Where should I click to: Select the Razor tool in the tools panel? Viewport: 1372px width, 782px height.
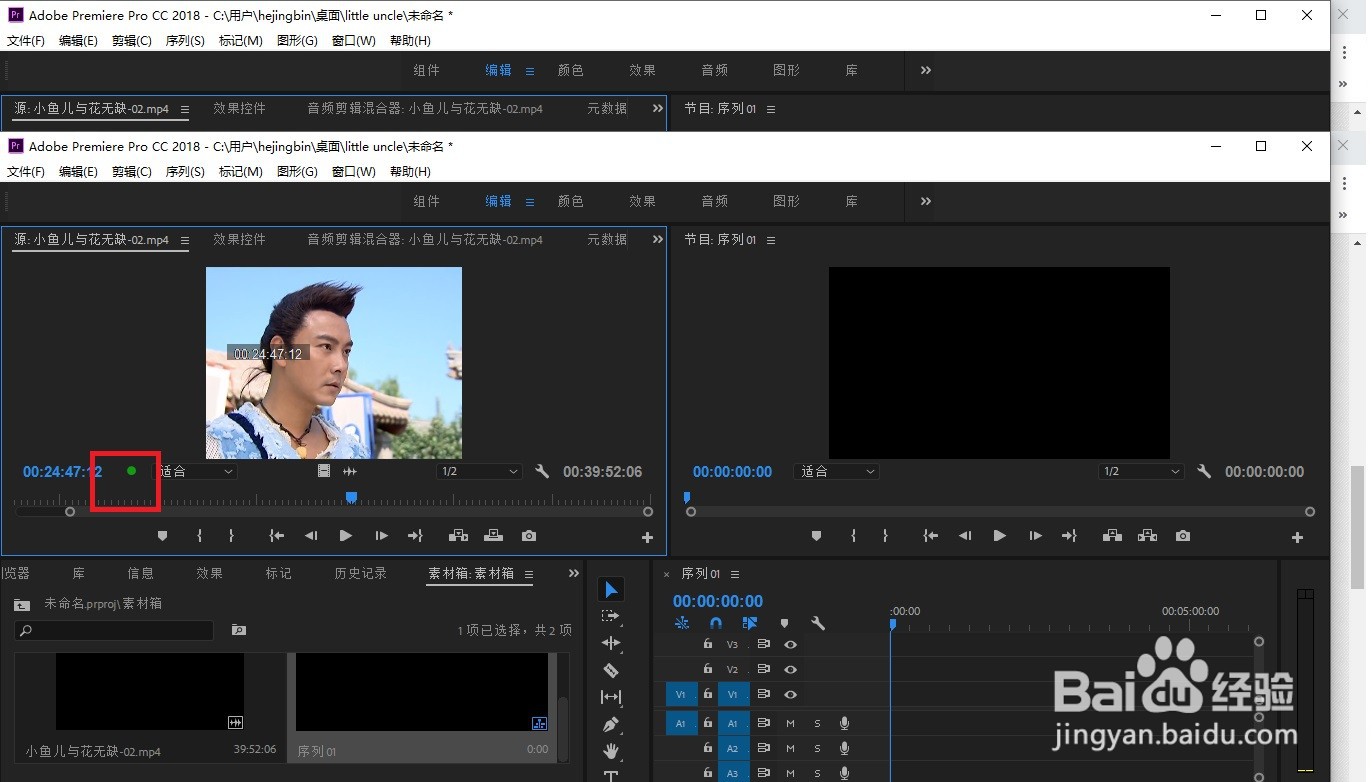pyautogui.click(x=610, y=669)
